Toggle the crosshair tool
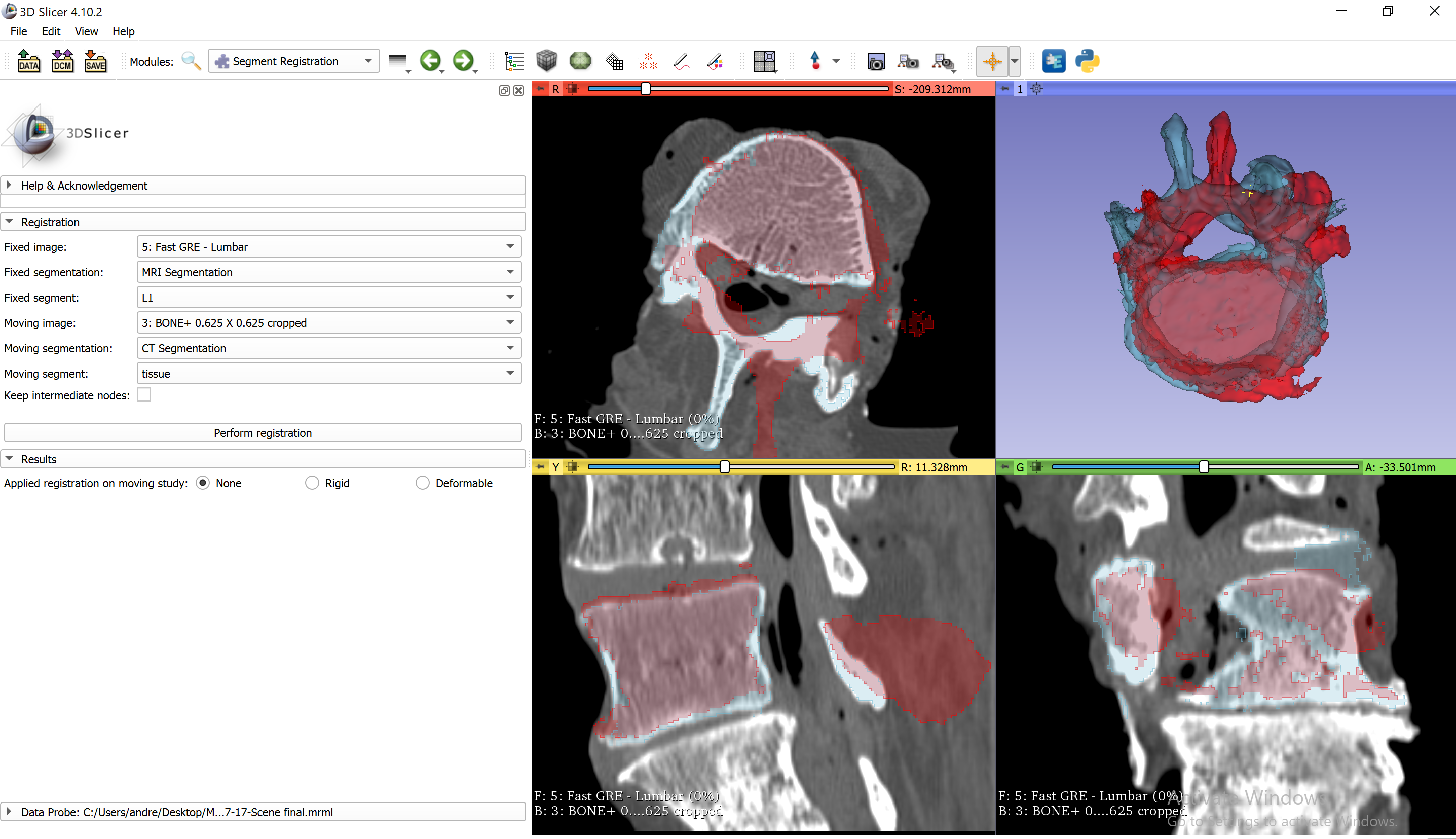1456x839 pixels. tap(992, 60)
